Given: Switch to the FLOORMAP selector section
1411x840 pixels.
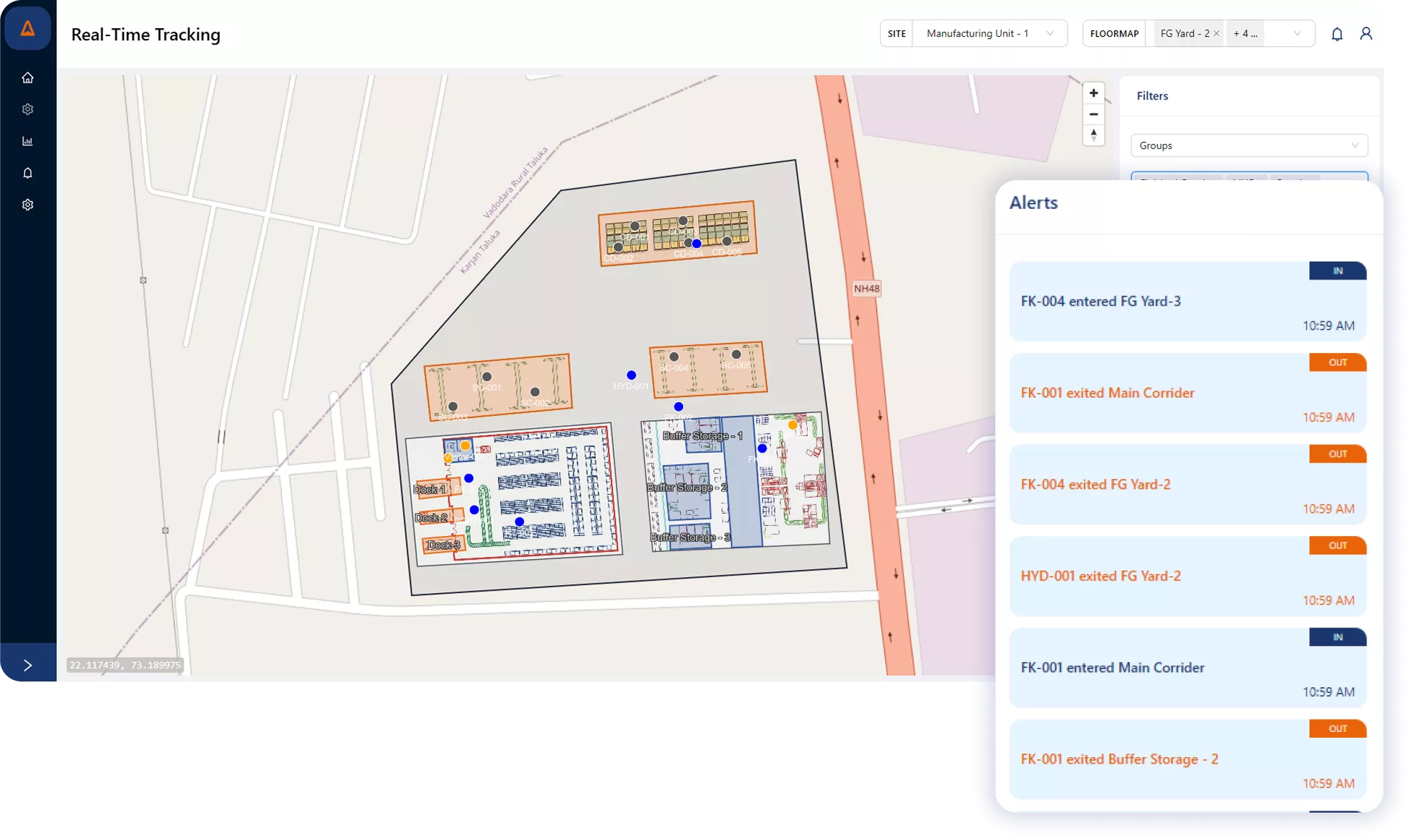Looking at the screenshot, I should coord(1113,33).
